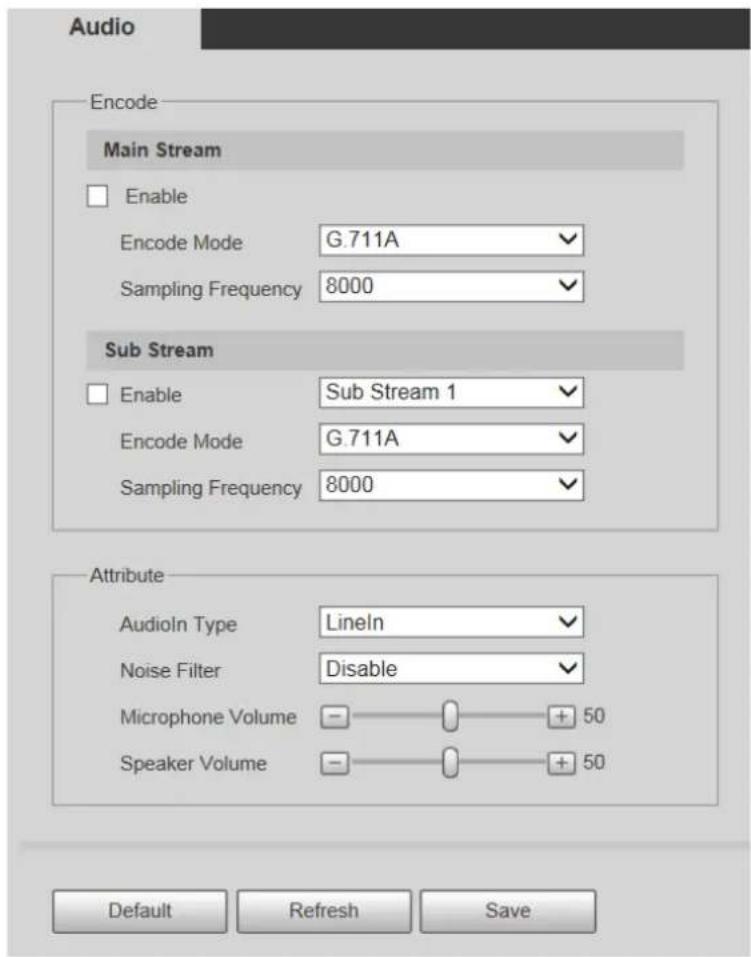
Task: Increase Speaker Volume with the plus icon
Action: [x=561, y=763]
